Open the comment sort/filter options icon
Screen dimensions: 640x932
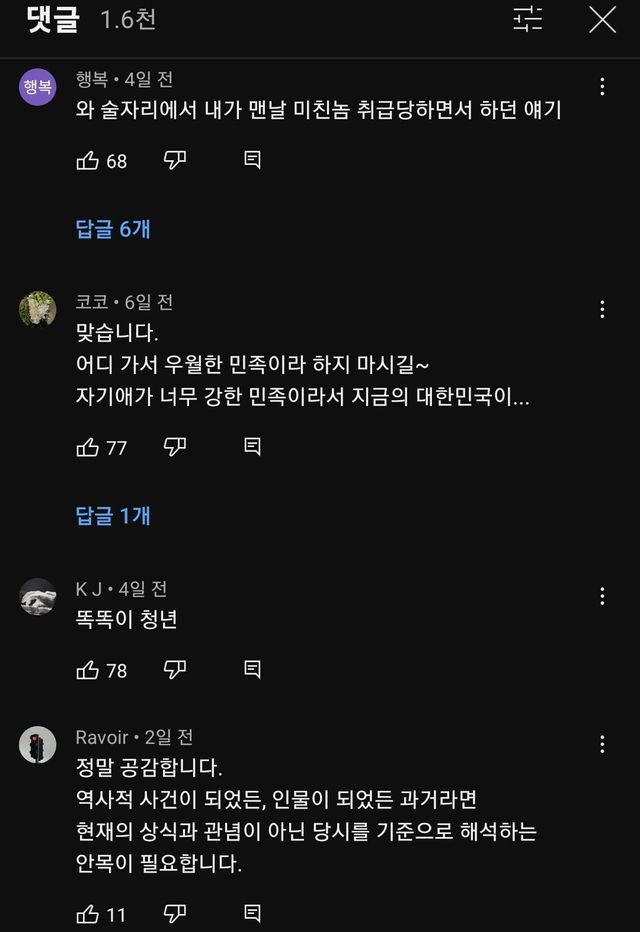tap(527, 19)
